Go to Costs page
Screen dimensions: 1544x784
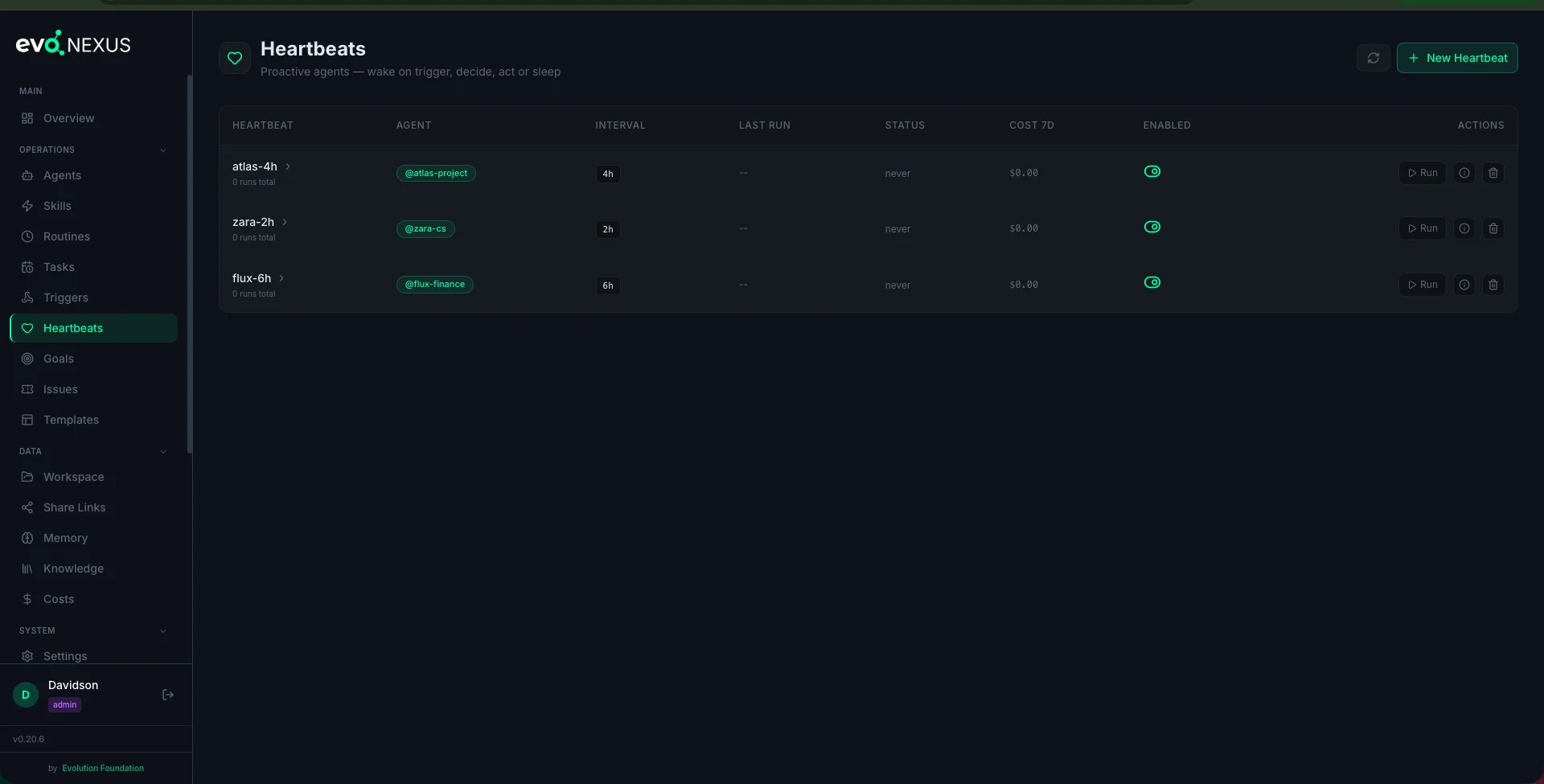[93, 599]
